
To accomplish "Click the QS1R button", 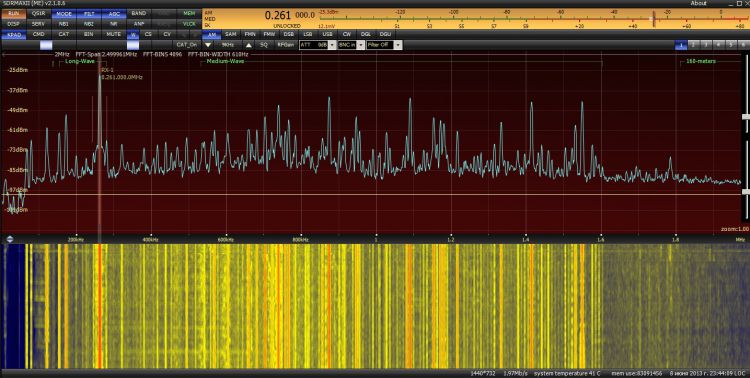I will click(x=39, y=13).
